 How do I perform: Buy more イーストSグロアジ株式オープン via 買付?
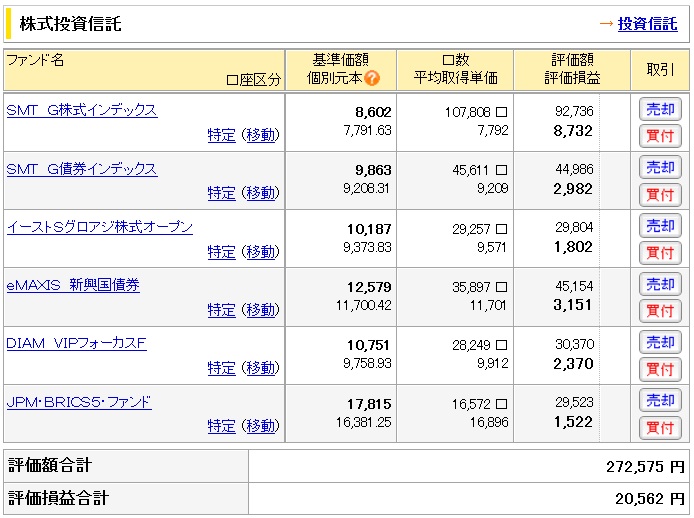(x=660, y=253)
